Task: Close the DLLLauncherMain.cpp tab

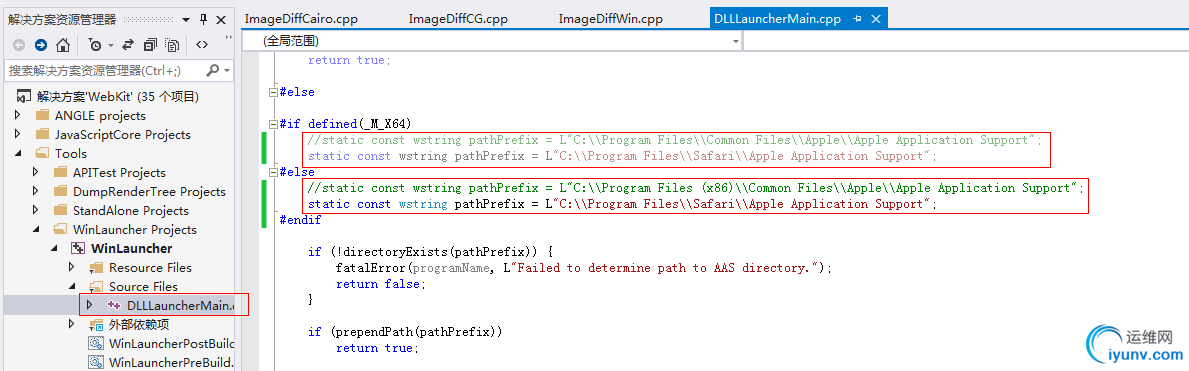Action: pyautogui.click(x=875, y=20)
